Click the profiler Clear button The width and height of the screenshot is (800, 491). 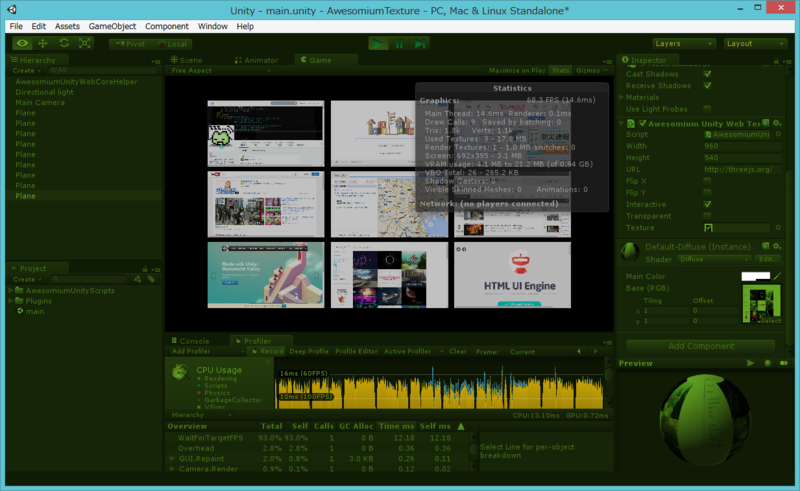[x=458, y=351]
